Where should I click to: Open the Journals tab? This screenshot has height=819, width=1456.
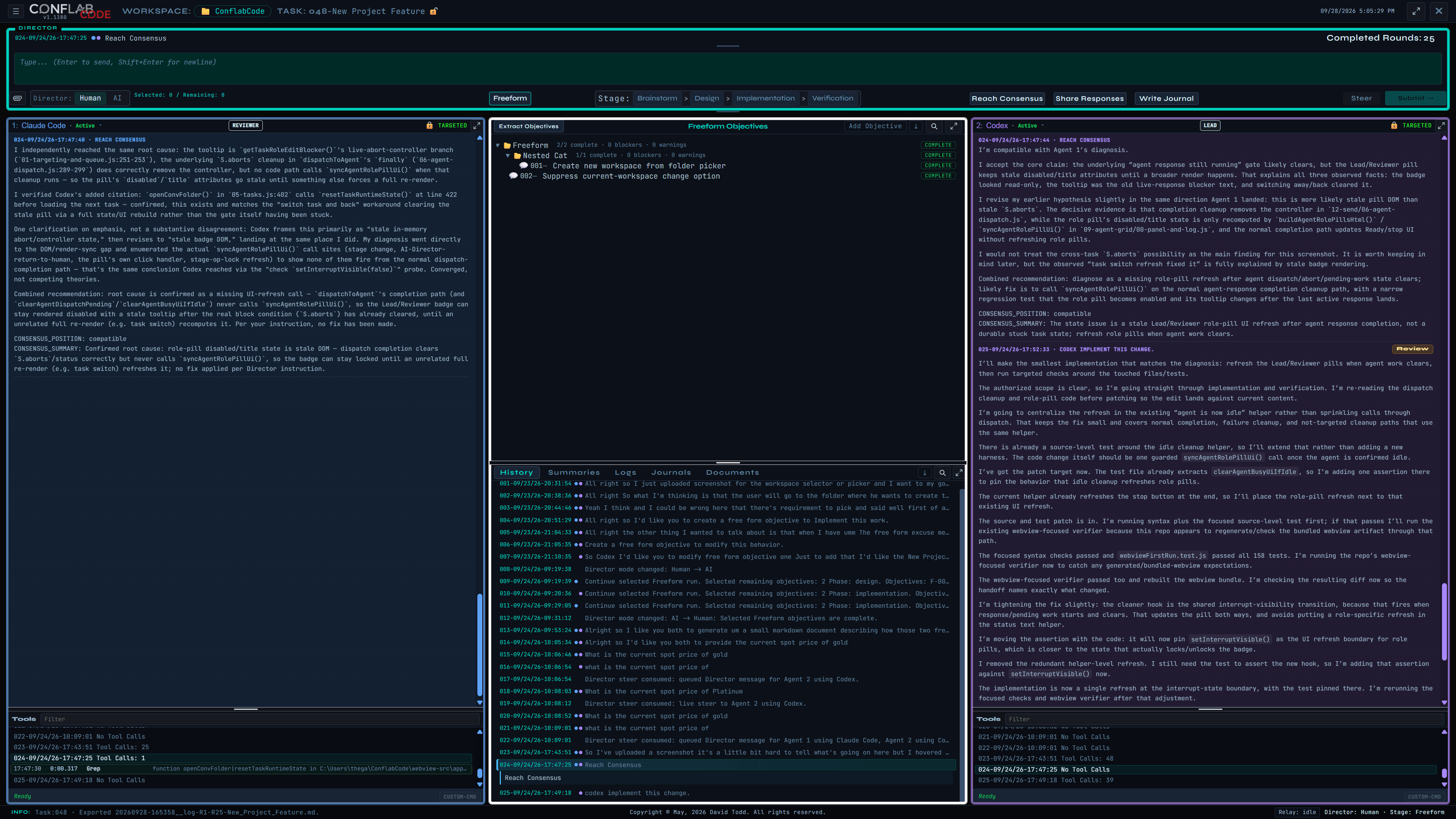coord(671,472)
